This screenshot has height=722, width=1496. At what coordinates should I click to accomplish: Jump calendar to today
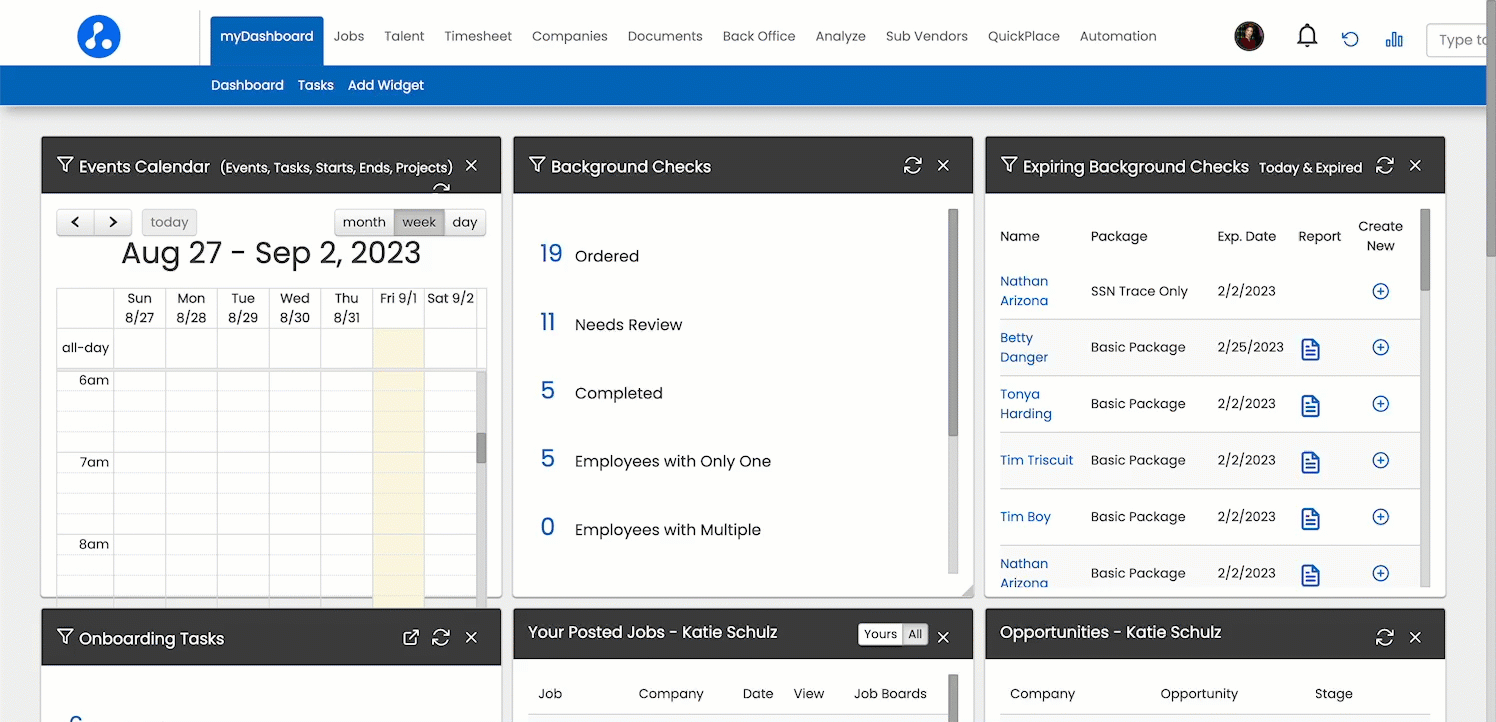click(x=169, y=222)
